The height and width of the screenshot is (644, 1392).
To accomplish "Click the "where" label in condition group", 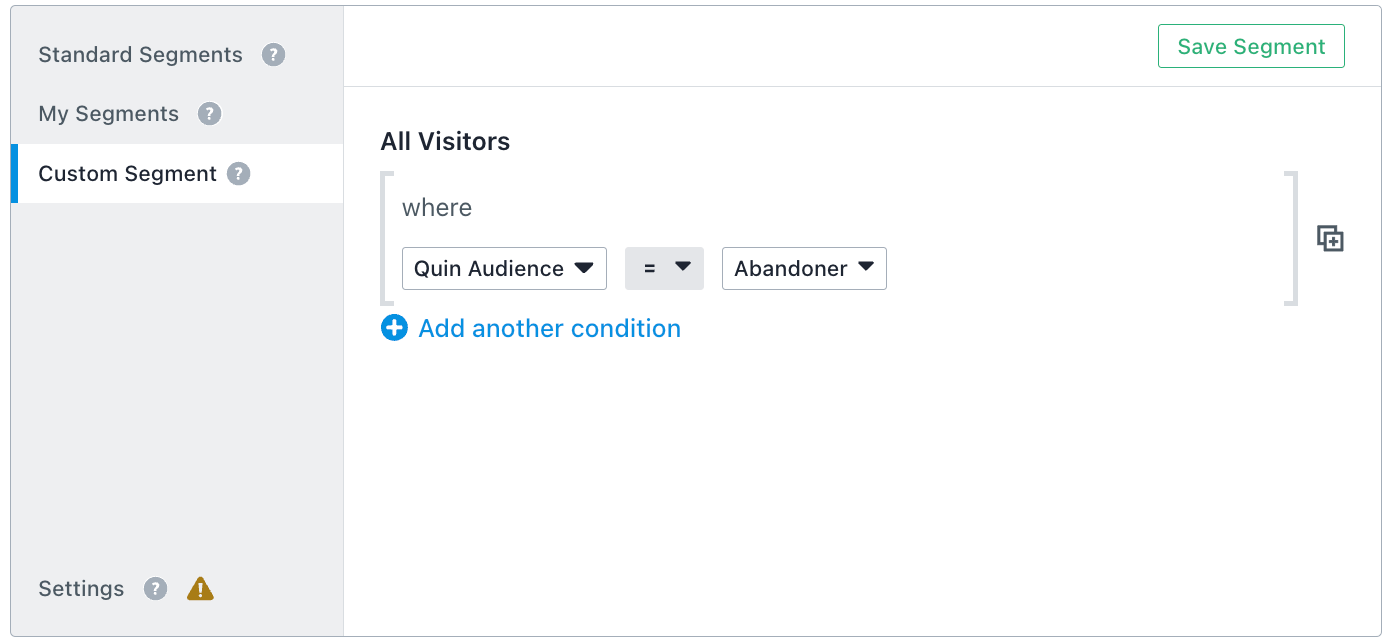I will (437, 208).
